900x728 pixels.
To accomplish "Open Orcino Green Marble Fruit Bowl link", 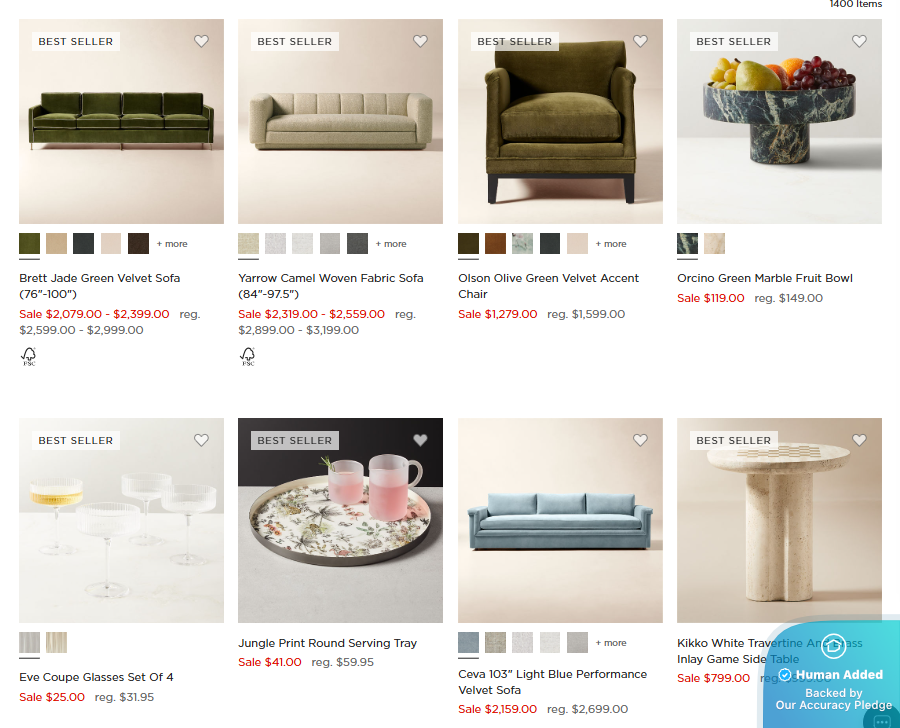I will [765, 278].
